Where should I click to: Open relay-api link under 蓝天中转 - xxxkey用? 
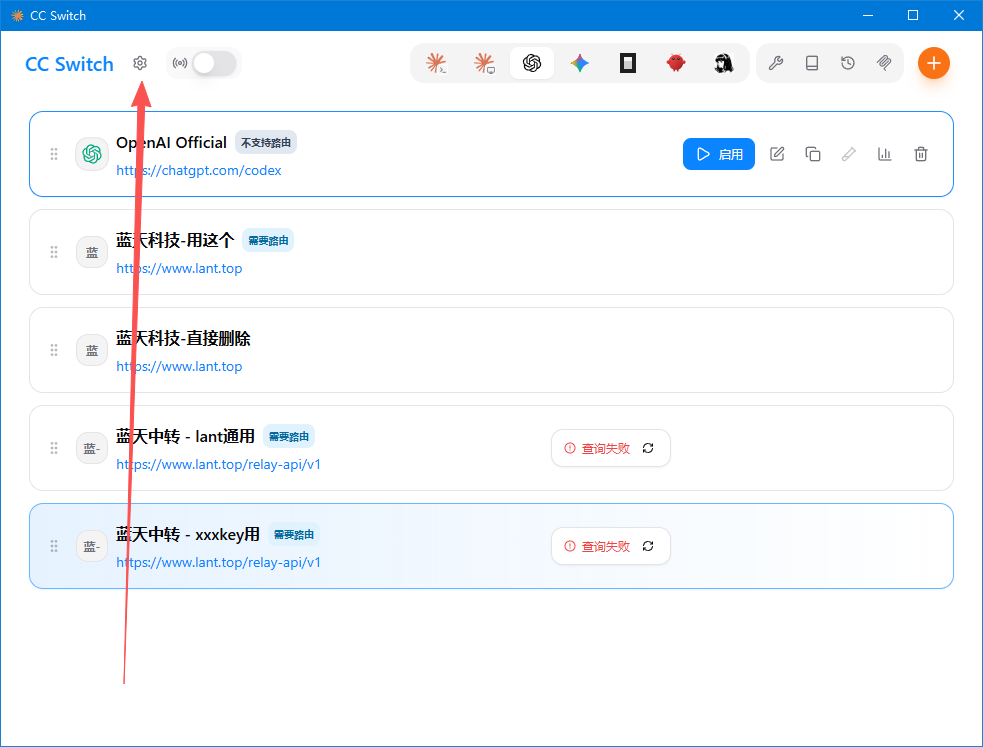pos(218,563)
